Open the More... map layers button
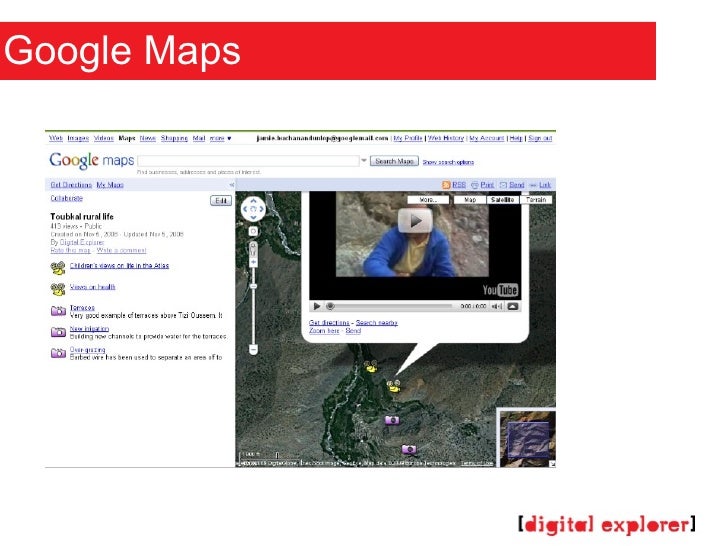Viewport: 728px width, 546px height. click(428, 200)
